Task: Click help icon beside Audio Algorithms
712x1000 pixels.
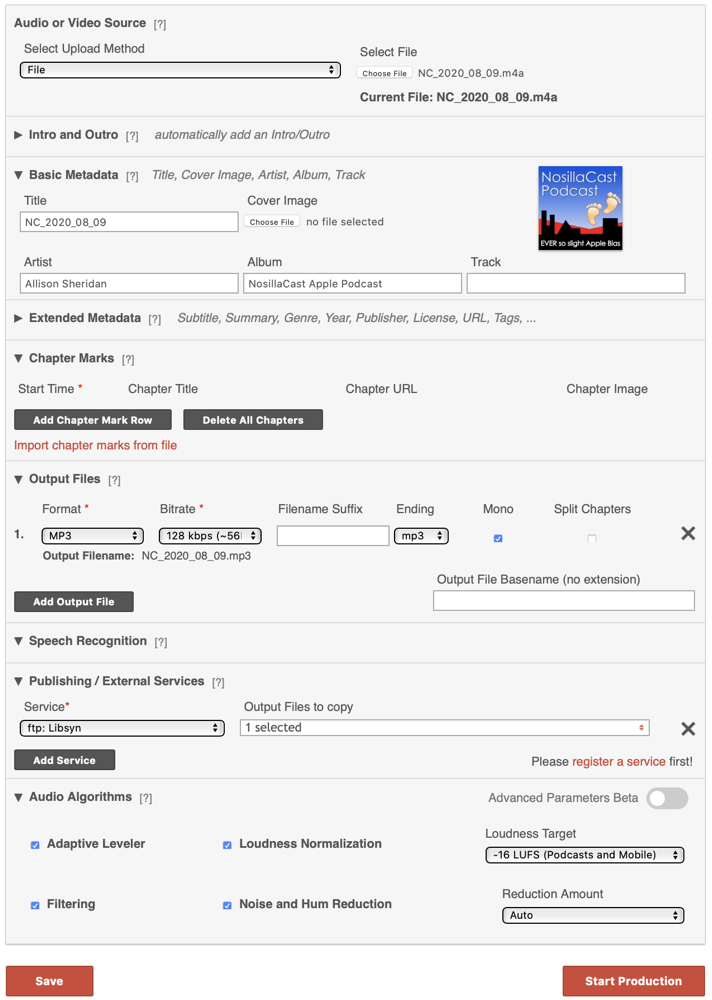Action: 146,799
